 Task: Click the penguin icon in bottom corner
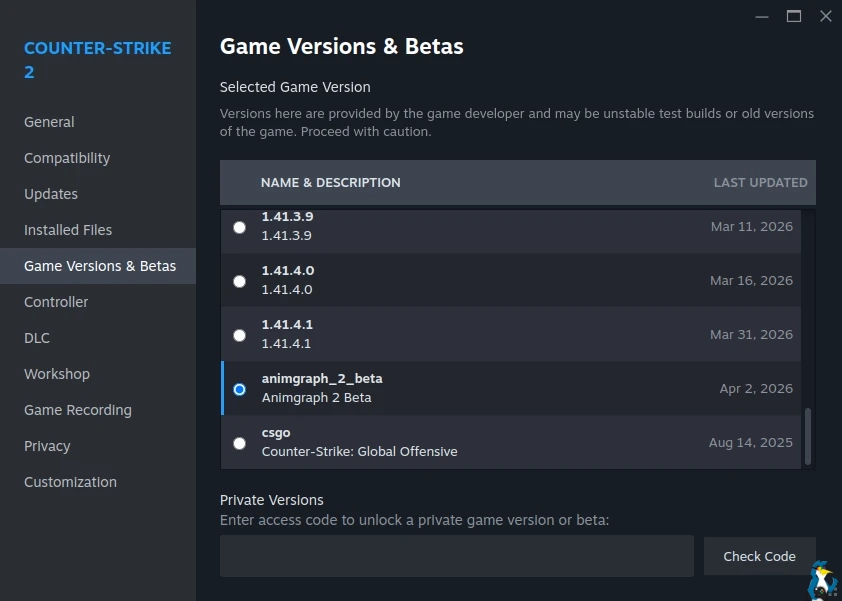pyautogui.click(x=822, y=581)
